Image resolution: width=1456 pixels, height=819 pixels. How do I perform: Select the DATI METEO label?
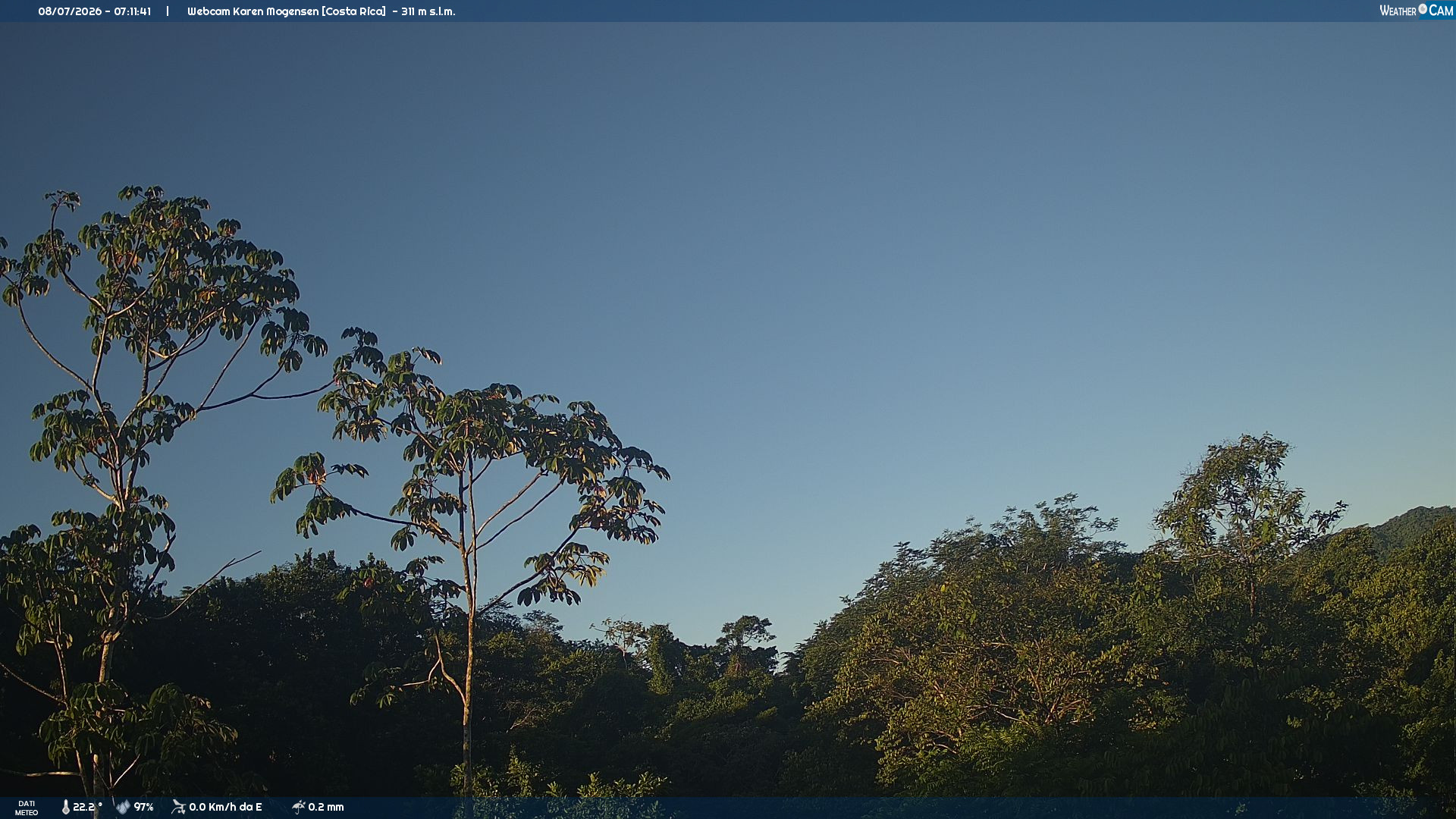(27, 808)
